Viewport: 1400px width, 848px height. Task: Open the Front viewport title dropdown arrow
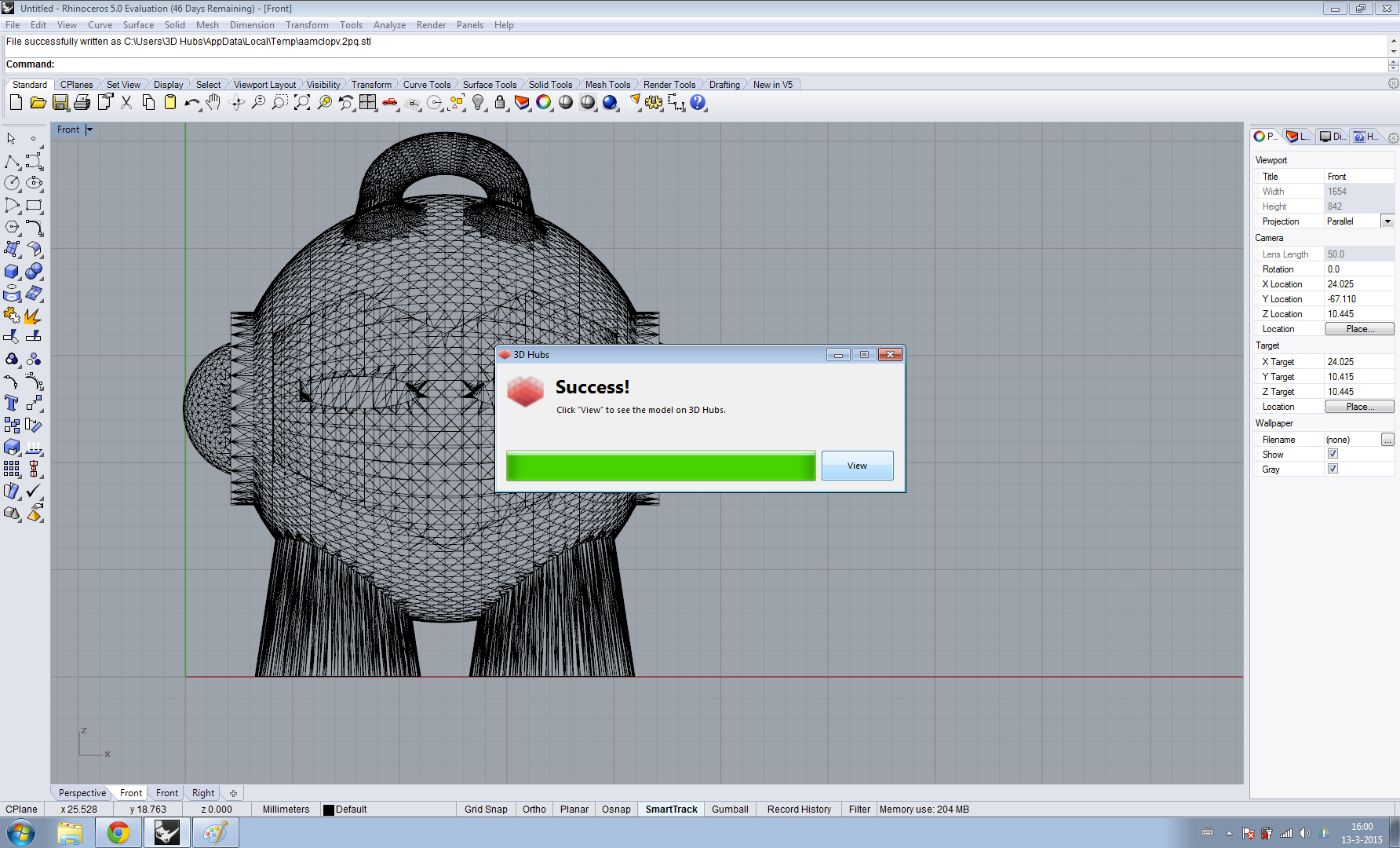[x=89, y=130]
